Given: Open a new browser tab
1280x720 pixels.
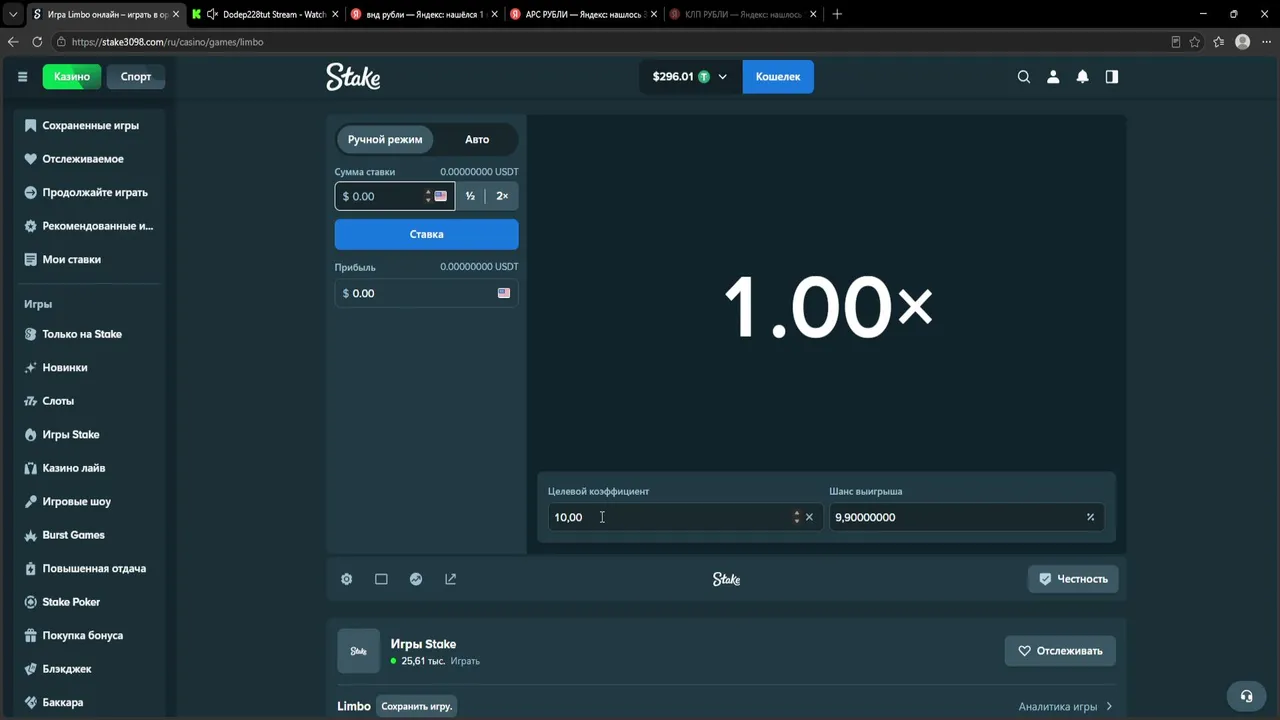Looking at the screenshot, I should pos(837,14).
